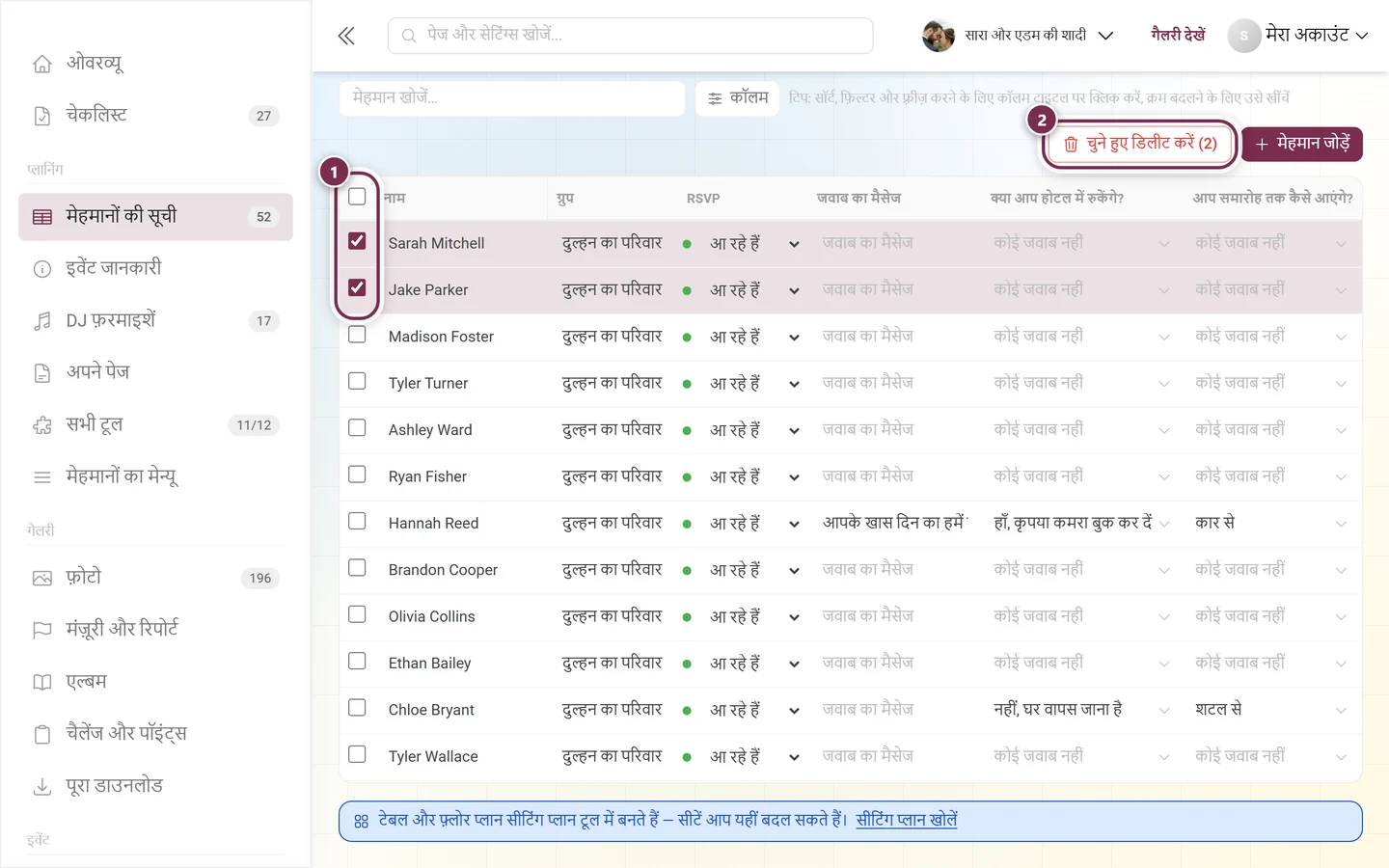This screenshot has width=1389, height=868.
Task: Toggle the select-all checkbox in table header
Action: (357, 197)
